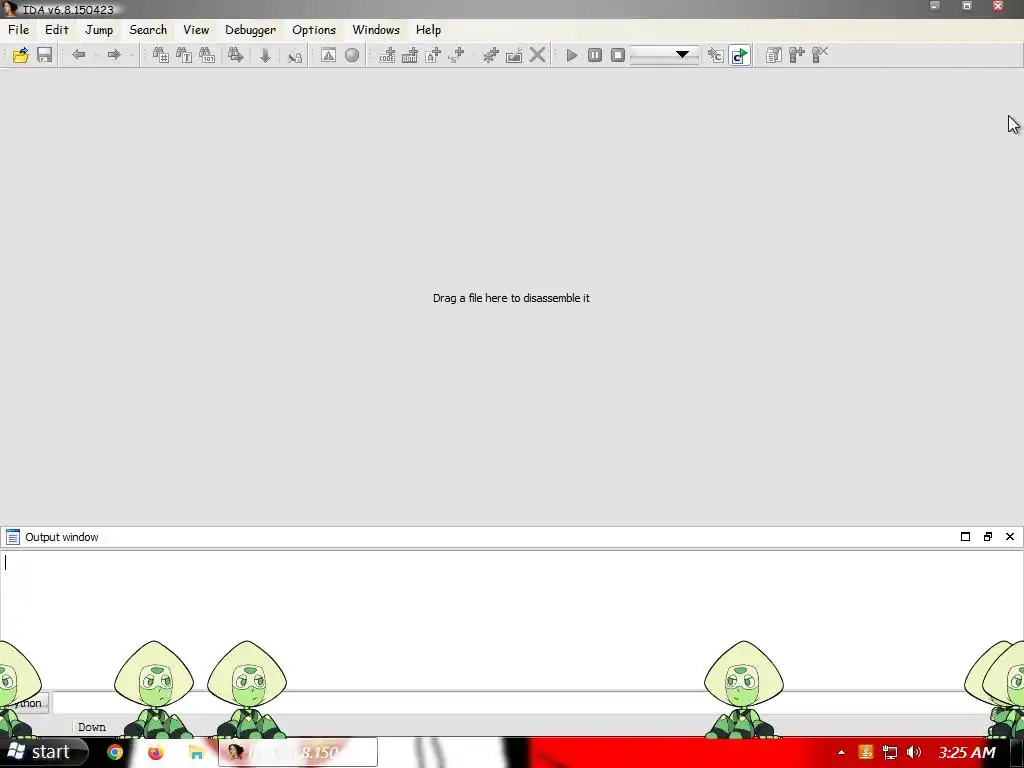The height and width of the screenshot is (768, 1024).
Task: Click the Output window title icon
Action: click(12, 537)
